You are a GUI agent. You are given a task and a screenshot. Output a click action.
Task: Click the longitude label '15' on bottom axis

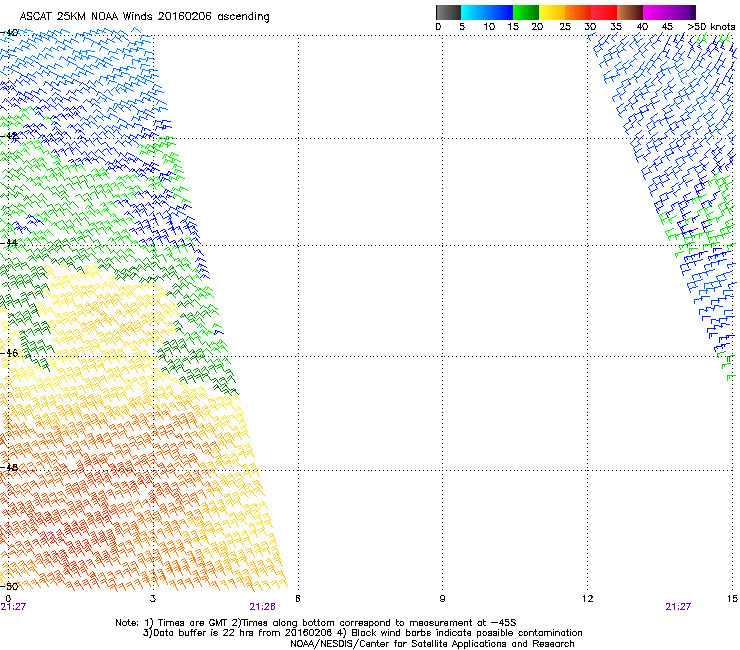click(x=732, y=599)
